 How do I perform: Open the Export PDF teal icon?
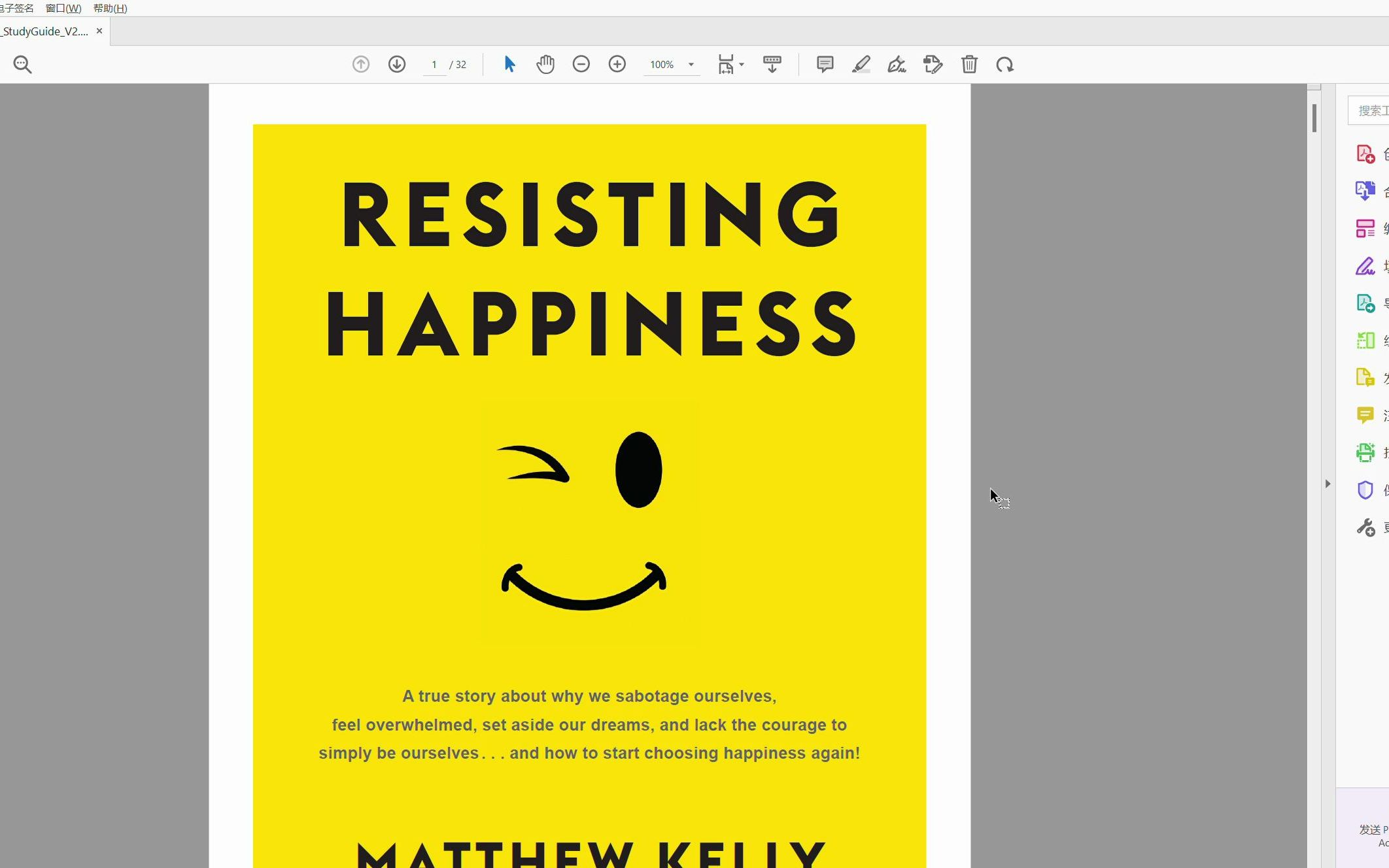click(1365, 303)
